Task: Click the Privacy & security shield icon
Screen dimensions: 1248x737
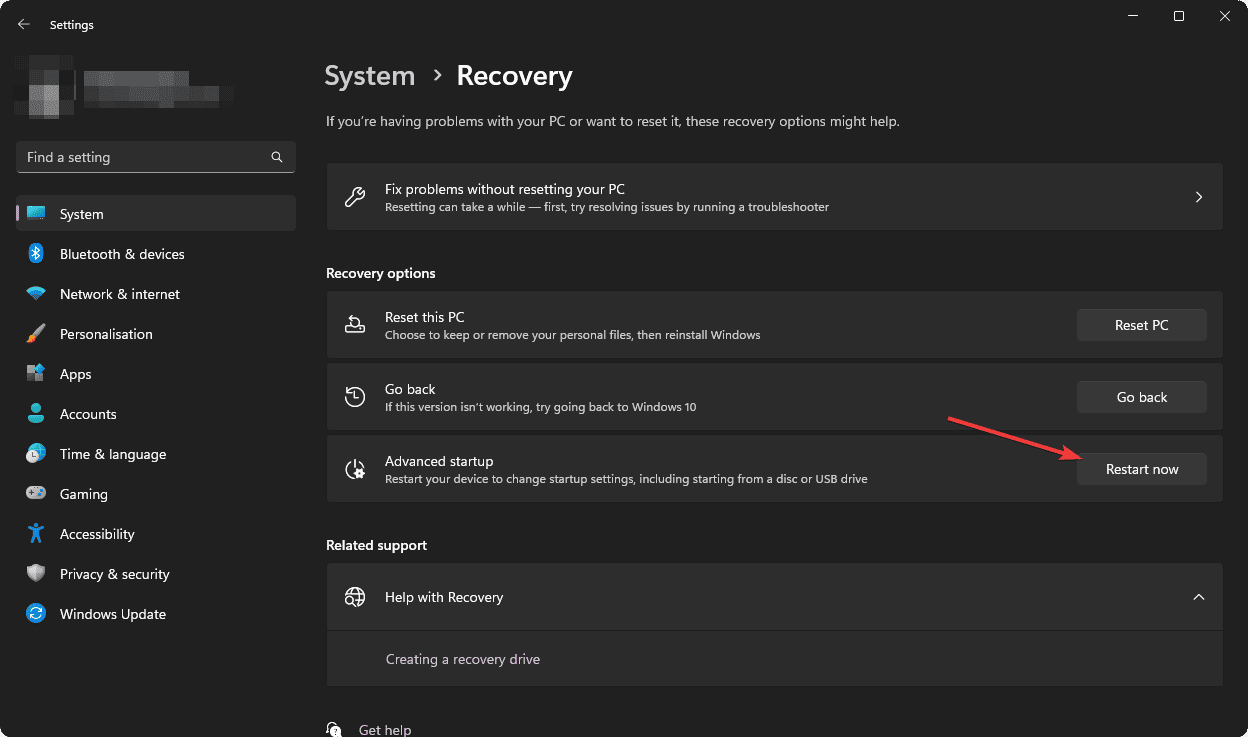Action: [36, 574]
